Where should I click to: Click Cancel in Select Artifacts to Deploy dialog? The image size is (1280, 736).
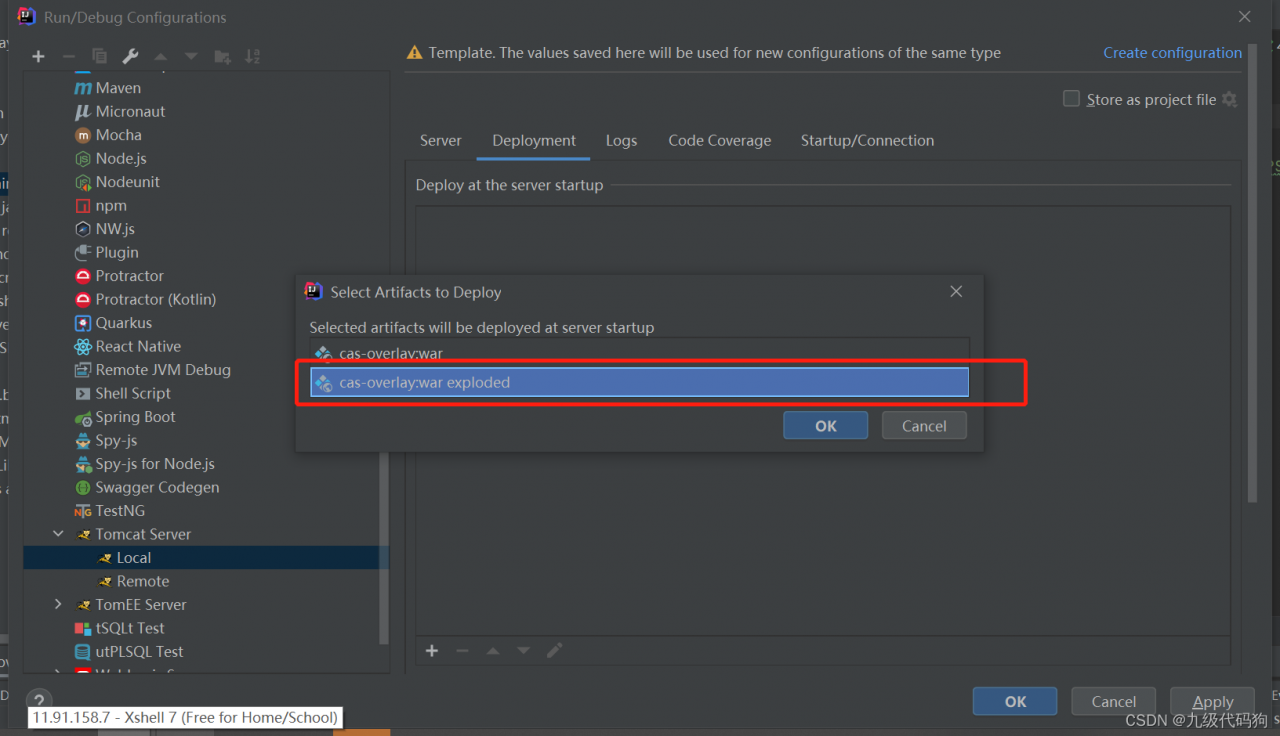[x=924, y=425]
